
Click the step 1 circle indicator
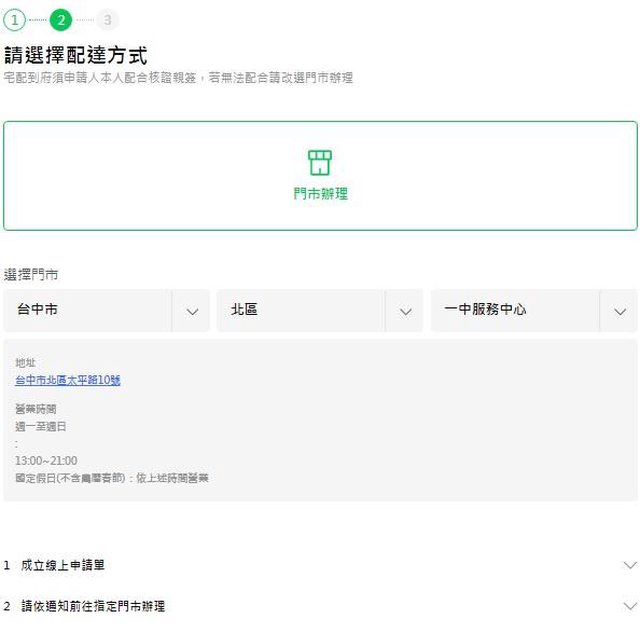coord(14,20)
